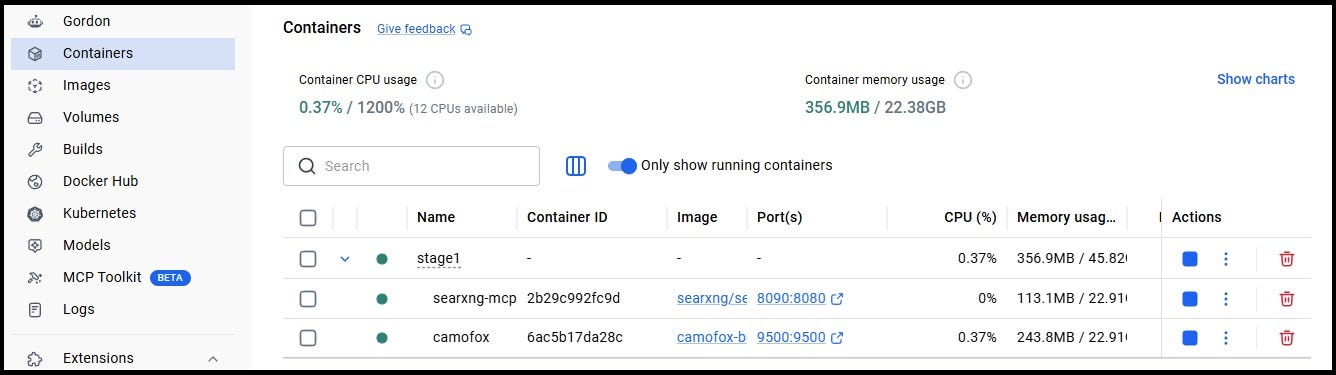Click external-link icon next to 8090:8080
The height and width of the screenshot is (375, 1336).
click(837, 299)
